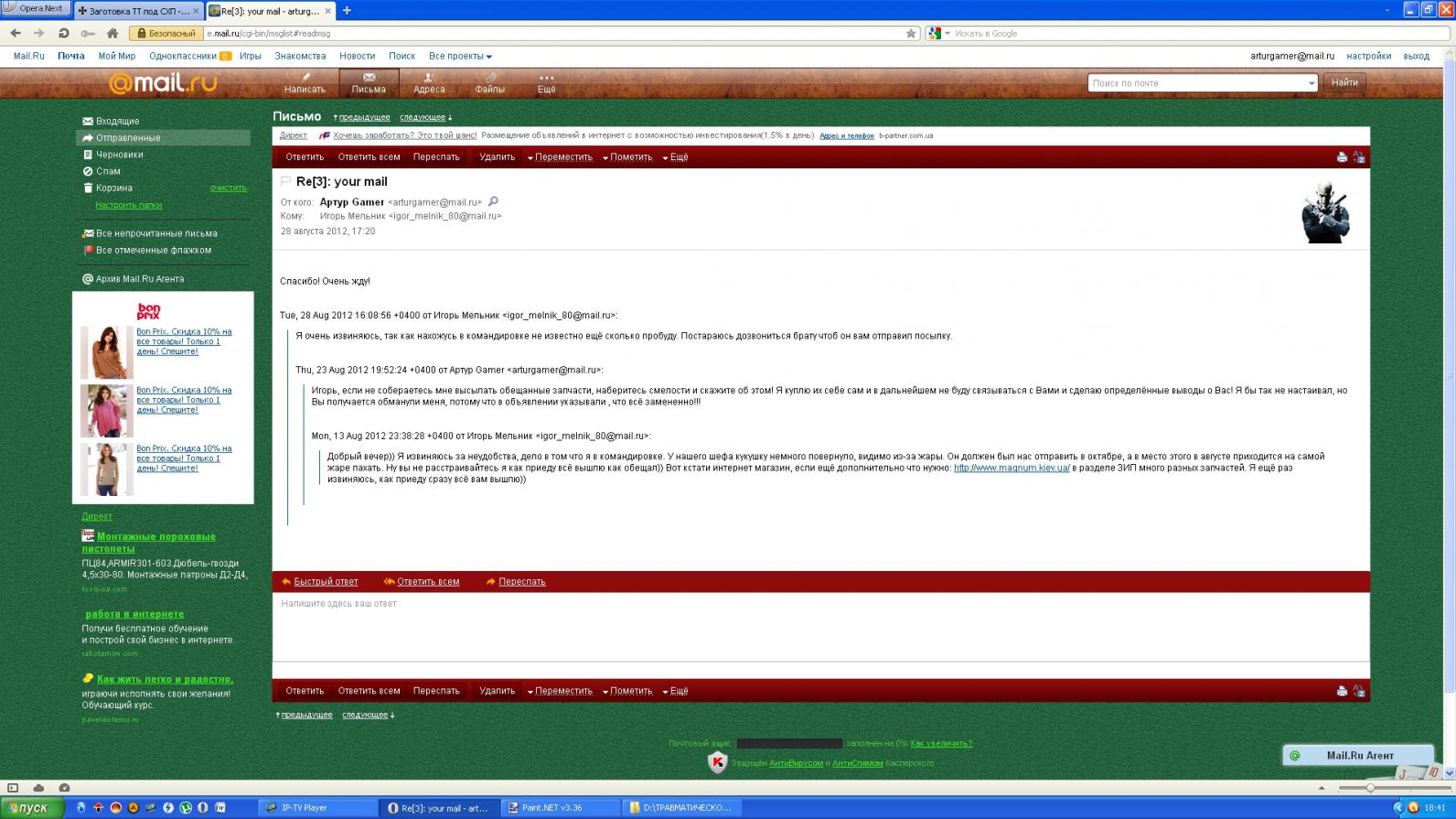Reload the page with the refresh icon
The height and width of the screenshot is (819, 1456).
click(x=63, y=33)
